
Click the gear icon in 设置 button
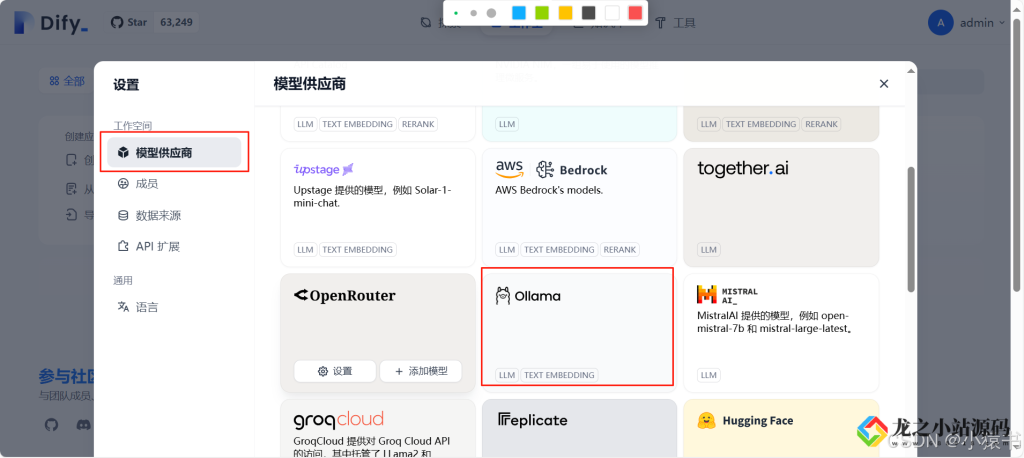pyautogui.click(x=323, y=371)
